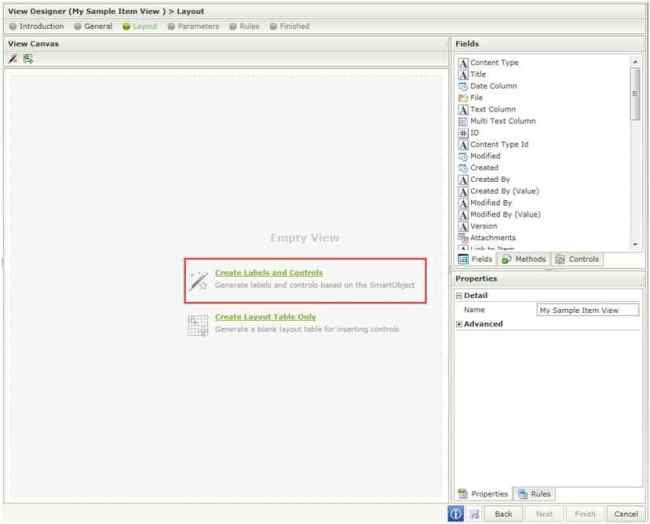Viewport: 650px width, 524px height.
Task: Click the Fields list scroll down arrow
Action: (635, 245)
